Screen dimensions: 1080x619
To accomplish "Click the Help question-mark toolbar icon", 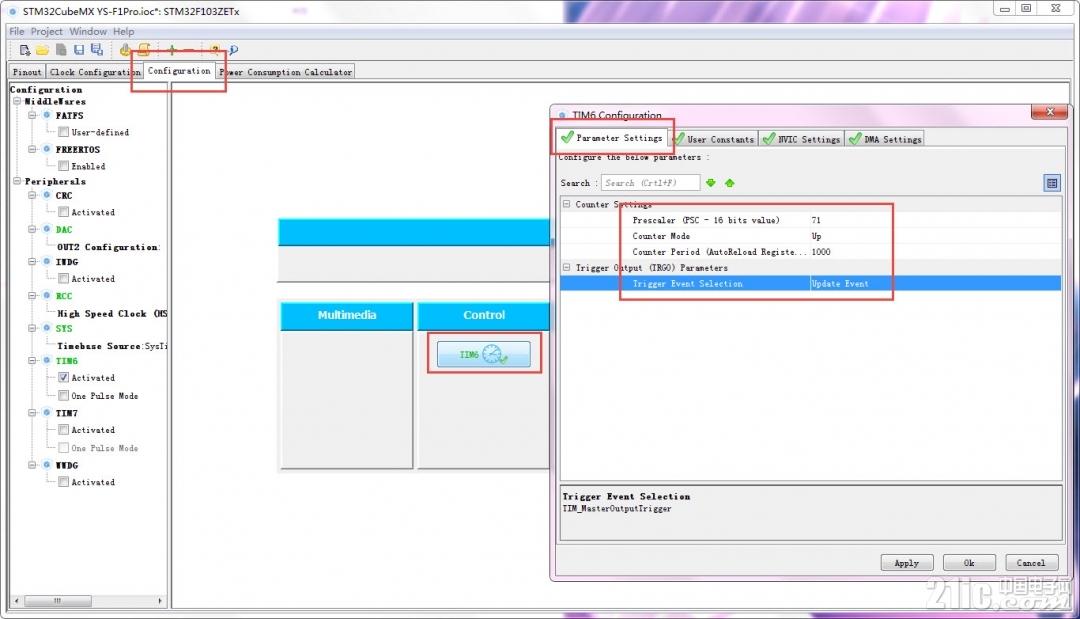I will [x=215, y=50].
